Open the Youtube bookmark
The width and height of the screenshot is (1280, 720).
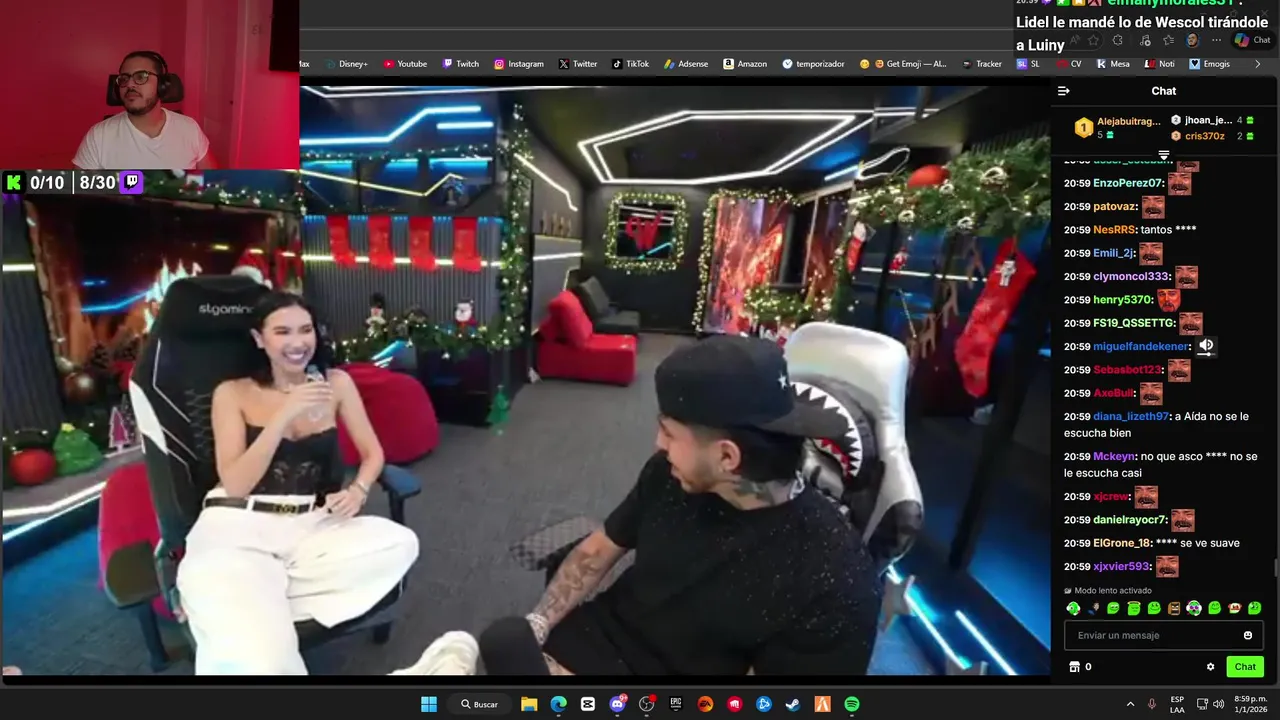[x=405, y=64]
